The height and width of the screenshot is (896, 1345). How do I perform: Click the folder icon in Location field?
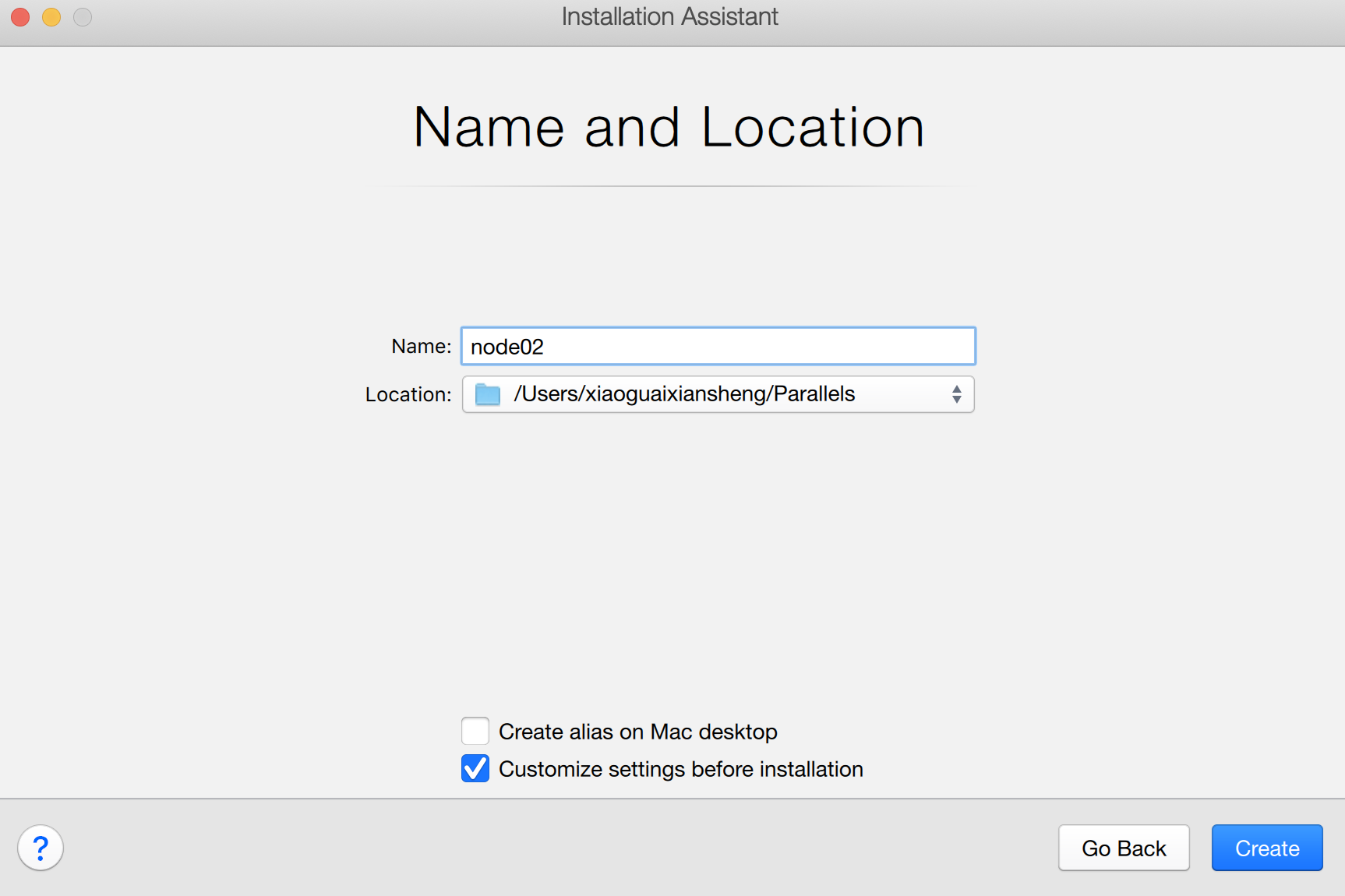488,394
